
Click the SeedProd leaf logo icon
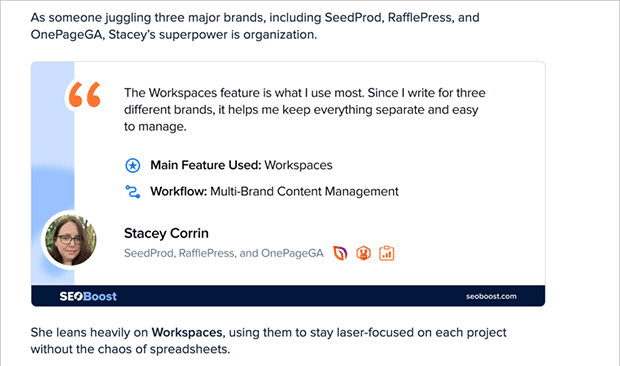click(x=340, y=253)
